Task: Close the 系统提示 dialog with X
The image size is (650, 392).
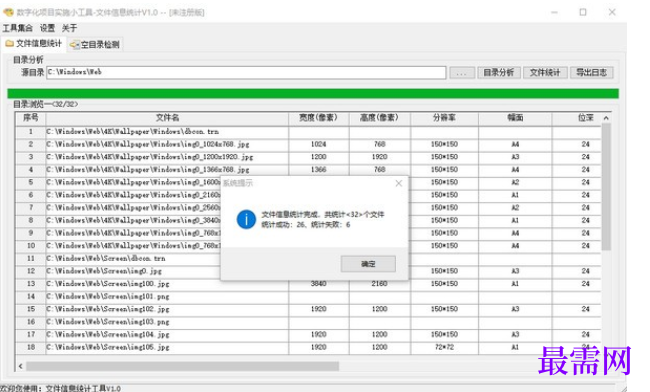Action: tap(398, 183)
